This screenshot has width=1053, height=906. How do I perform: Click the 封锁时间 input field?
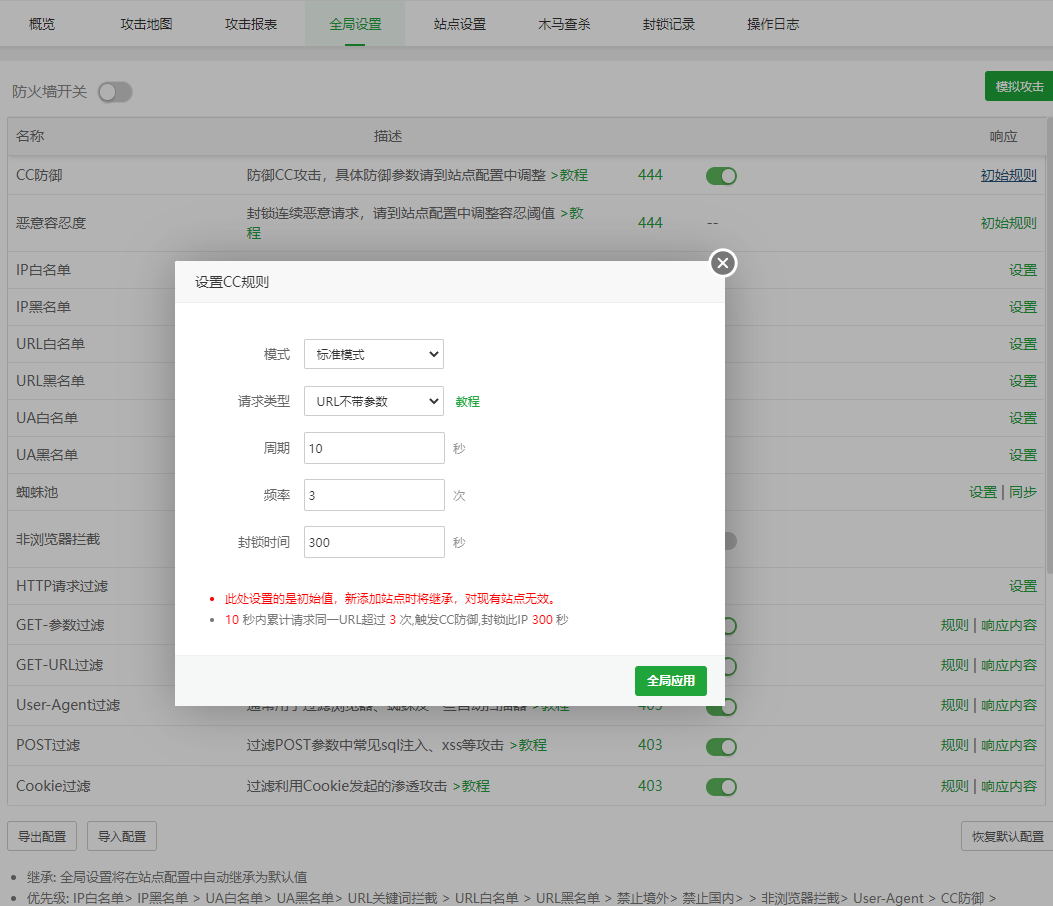click(x=374, y=542)
